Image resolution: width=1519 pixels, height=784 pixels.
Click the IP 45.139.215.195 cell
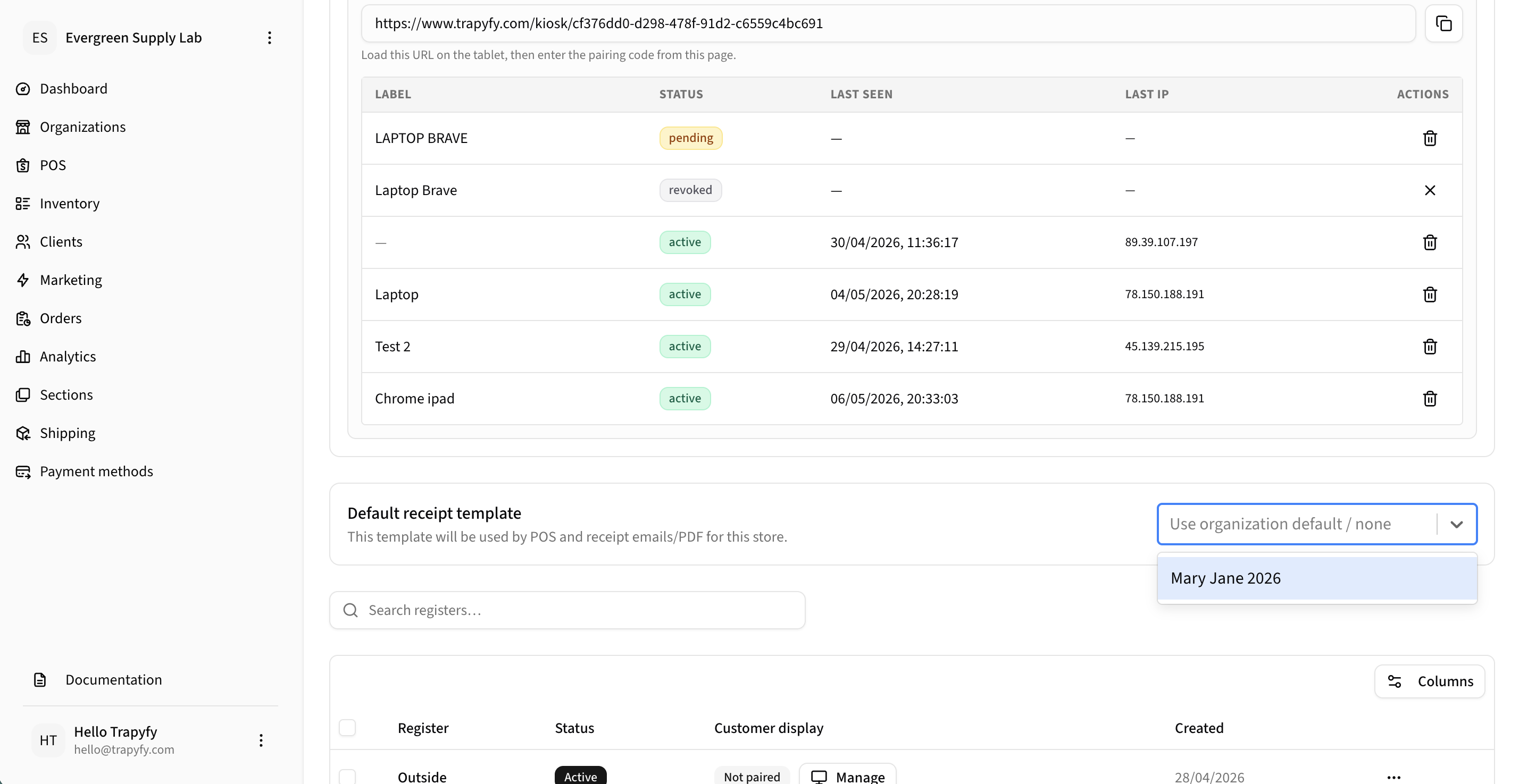[1164, 347]
